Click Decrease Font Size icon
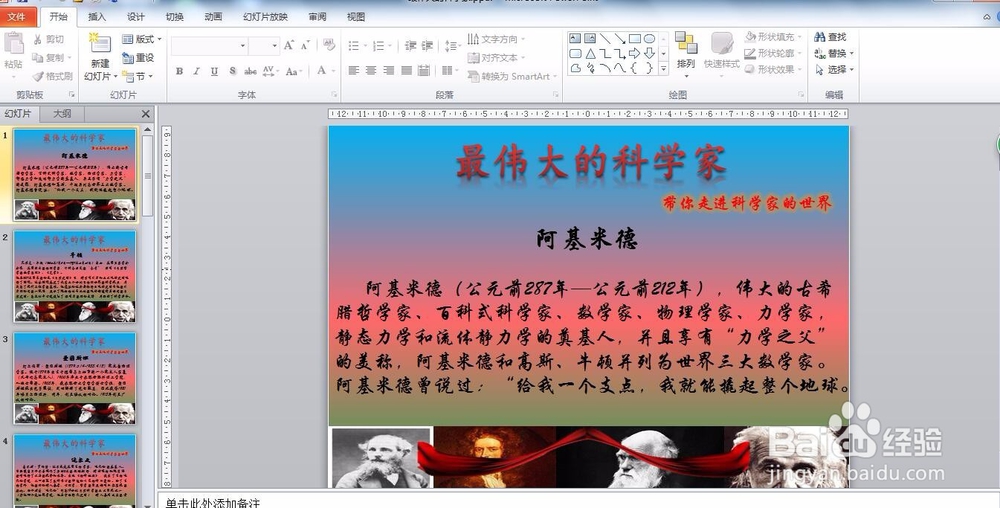Screen dimensions: 1000x508 click(x=305, y=45)
